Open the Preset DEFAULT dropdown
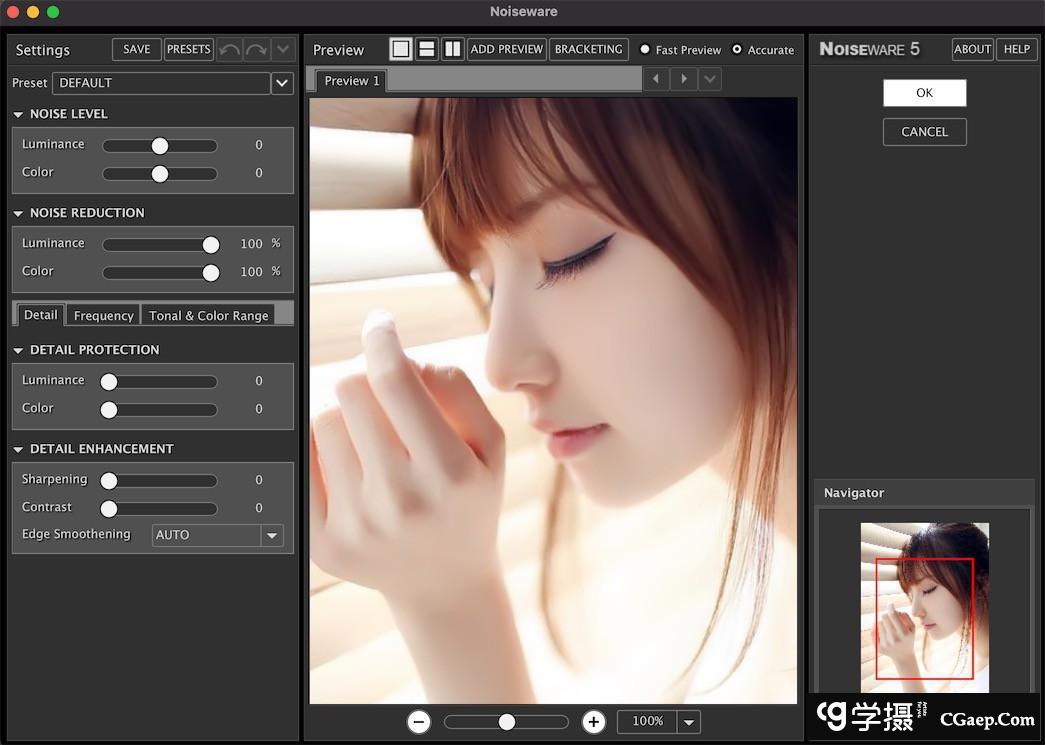Screen dimensions: 1045x745 click(282, 83)
